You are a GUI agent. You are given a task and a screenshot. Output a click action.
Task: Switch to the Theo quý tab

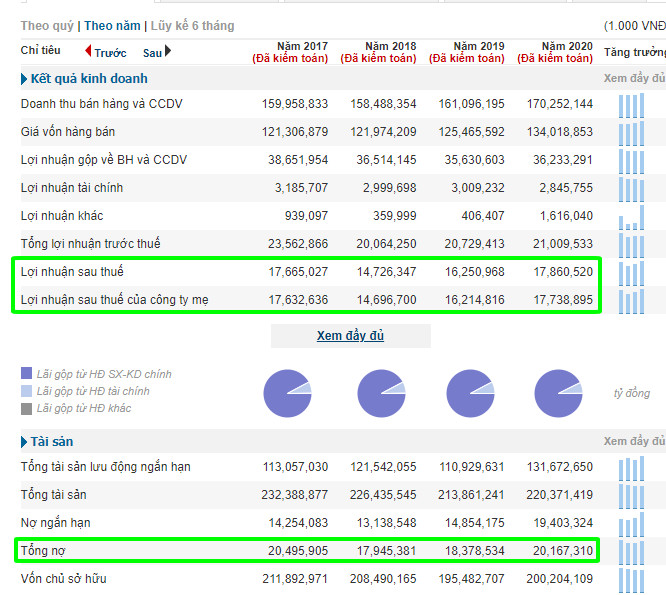47,26
